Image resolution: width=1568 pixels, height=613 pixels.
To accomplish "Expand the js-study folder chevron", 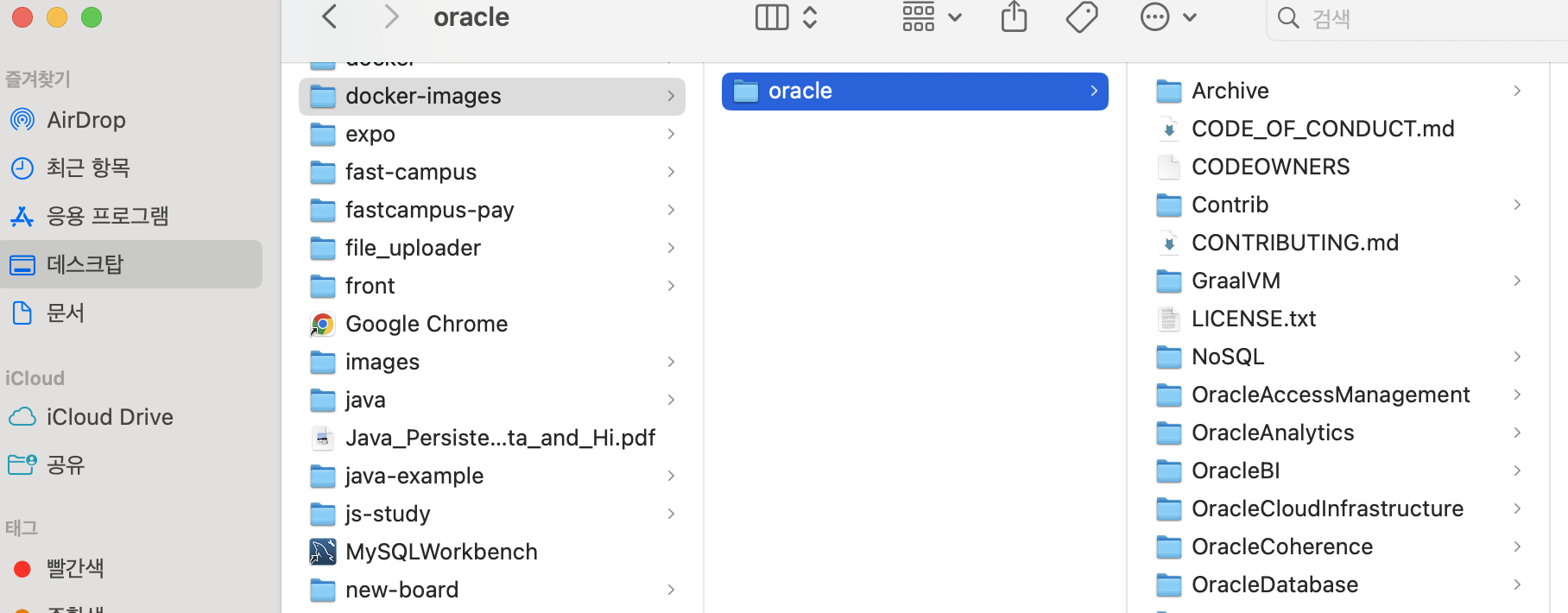I will click(671, 514).
